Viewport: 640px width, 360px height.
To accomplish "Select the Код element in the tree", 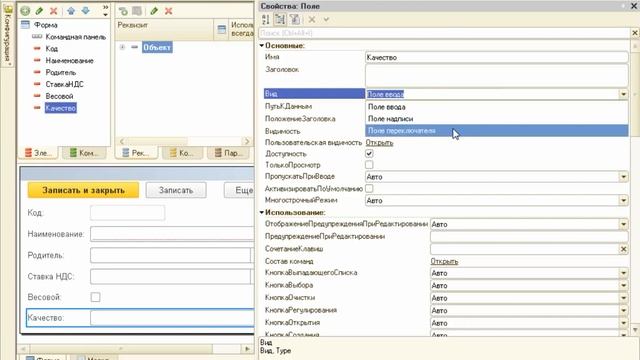I will coord(51,49).
